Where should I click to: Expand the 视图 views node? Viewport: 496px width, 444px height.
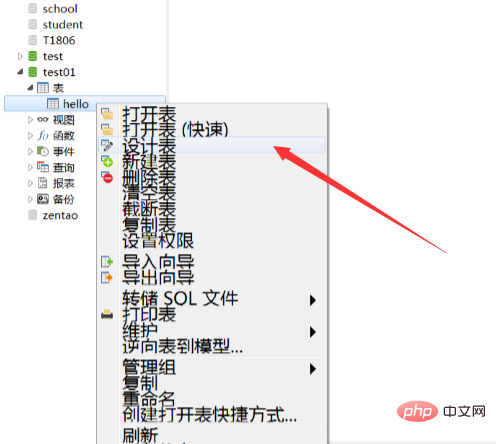pyautogui.click(x=30, y=120)
